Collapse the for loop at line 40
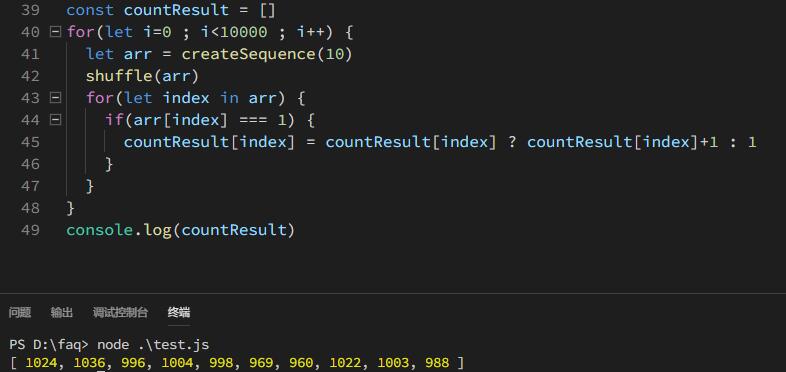Image resolution: width=786 pixels, height=372 pixels. click(x=55, y=33)
